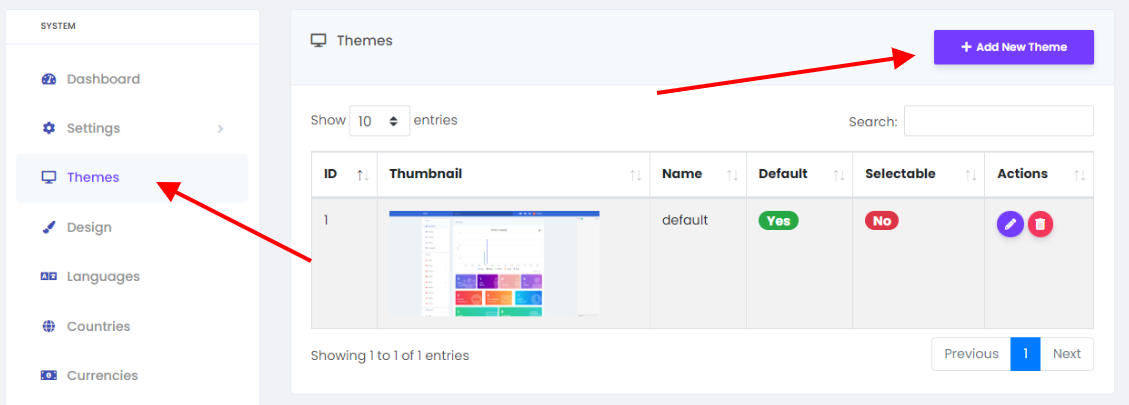Click the purple pencil edit icon
This screenshot has height=405, width=1129.
tap(1010, 224)
